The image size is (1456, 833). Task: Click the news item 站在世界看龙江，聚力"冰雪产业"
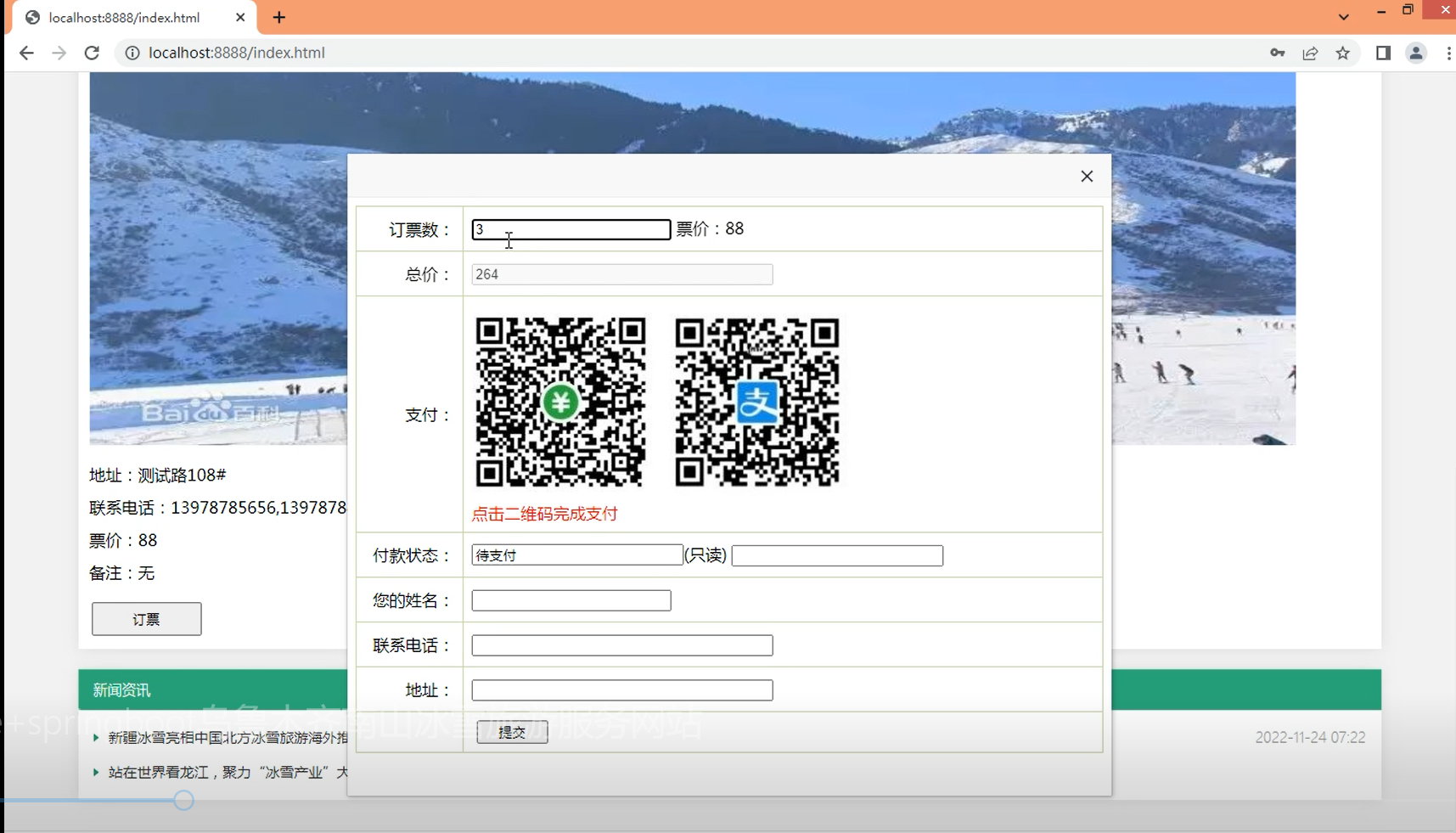click(228, 773)
